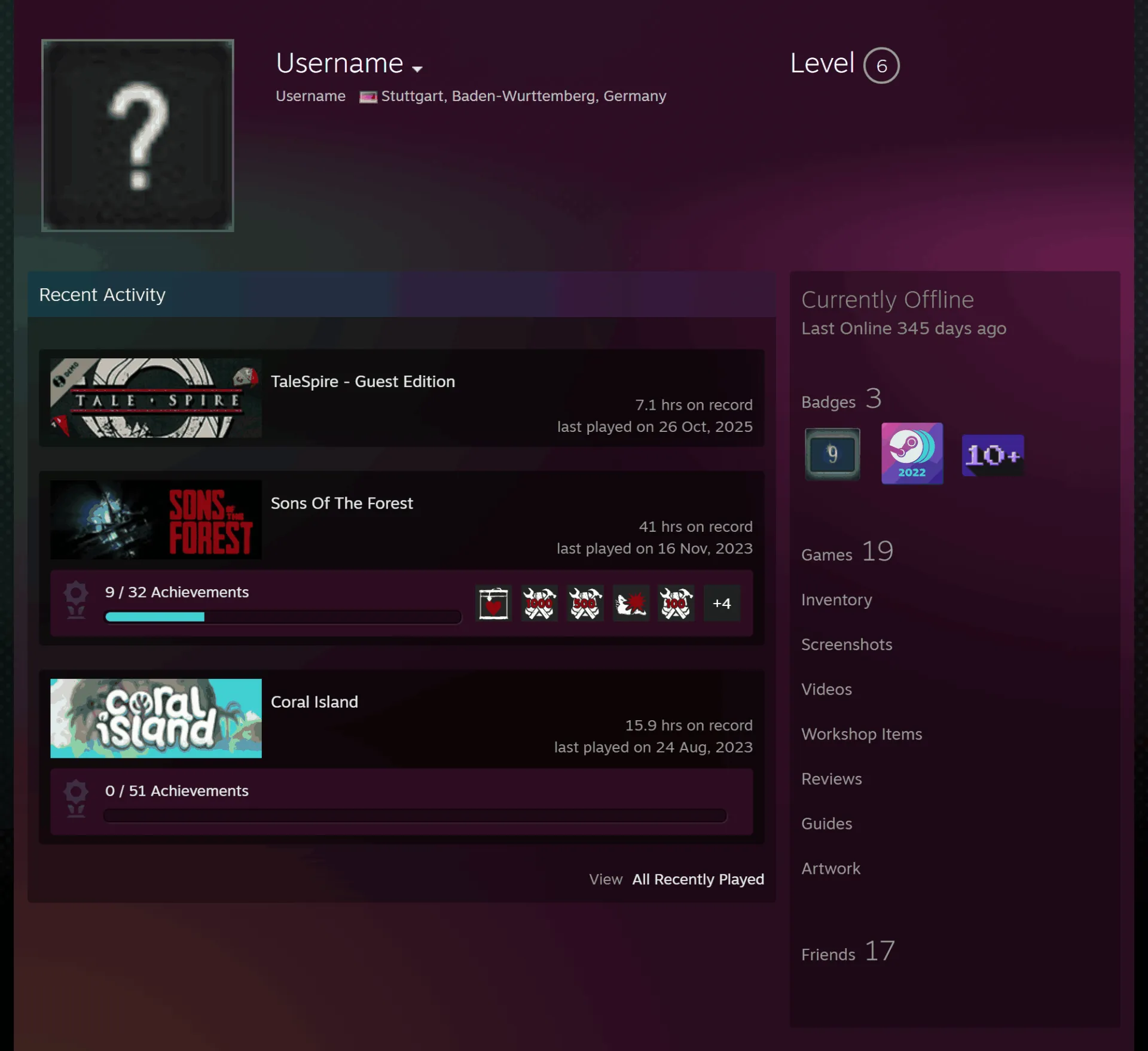
Task: Open the Inventory section
Action: (836, 599)
